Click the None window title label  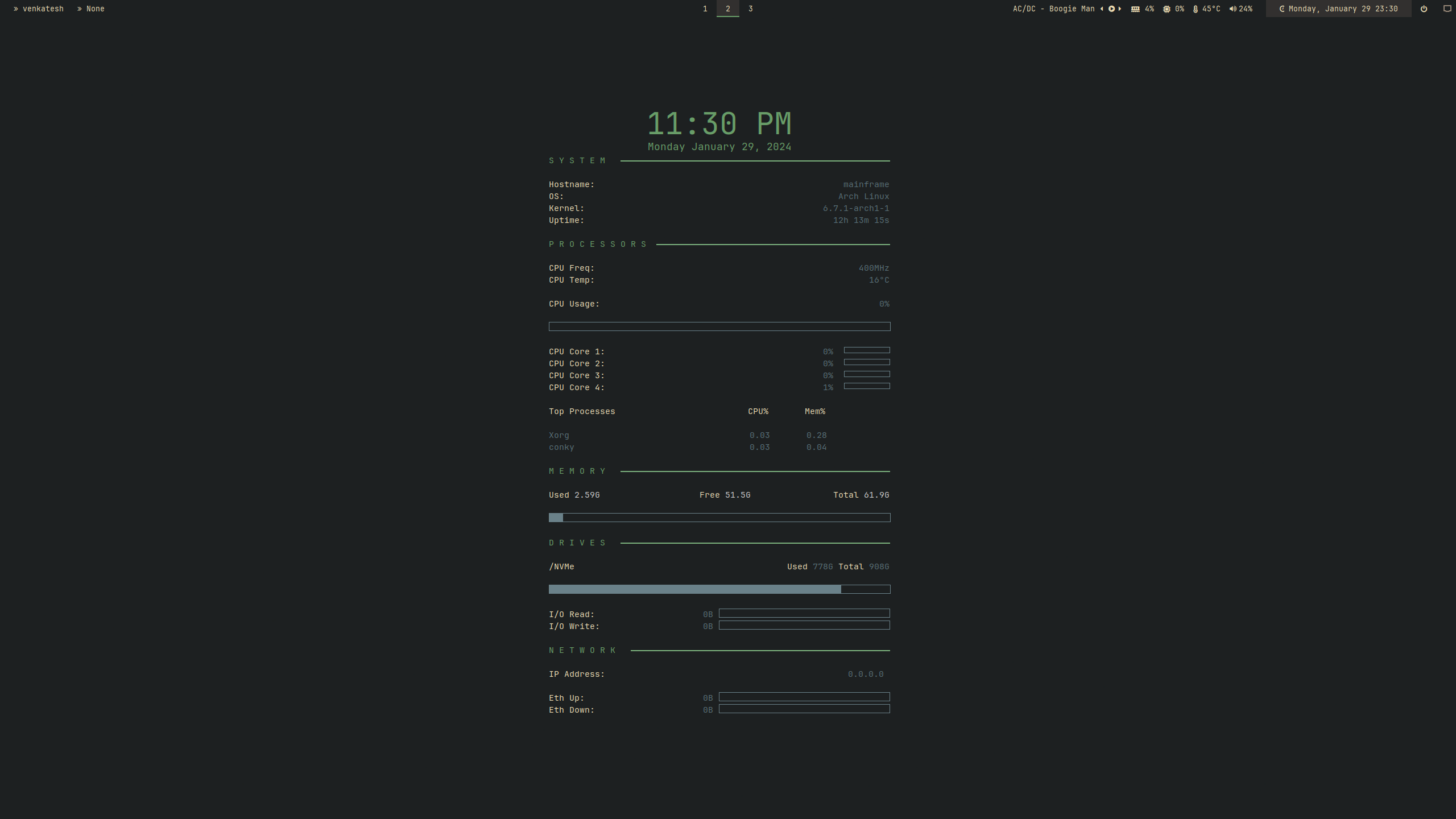(x=96, y=9)
